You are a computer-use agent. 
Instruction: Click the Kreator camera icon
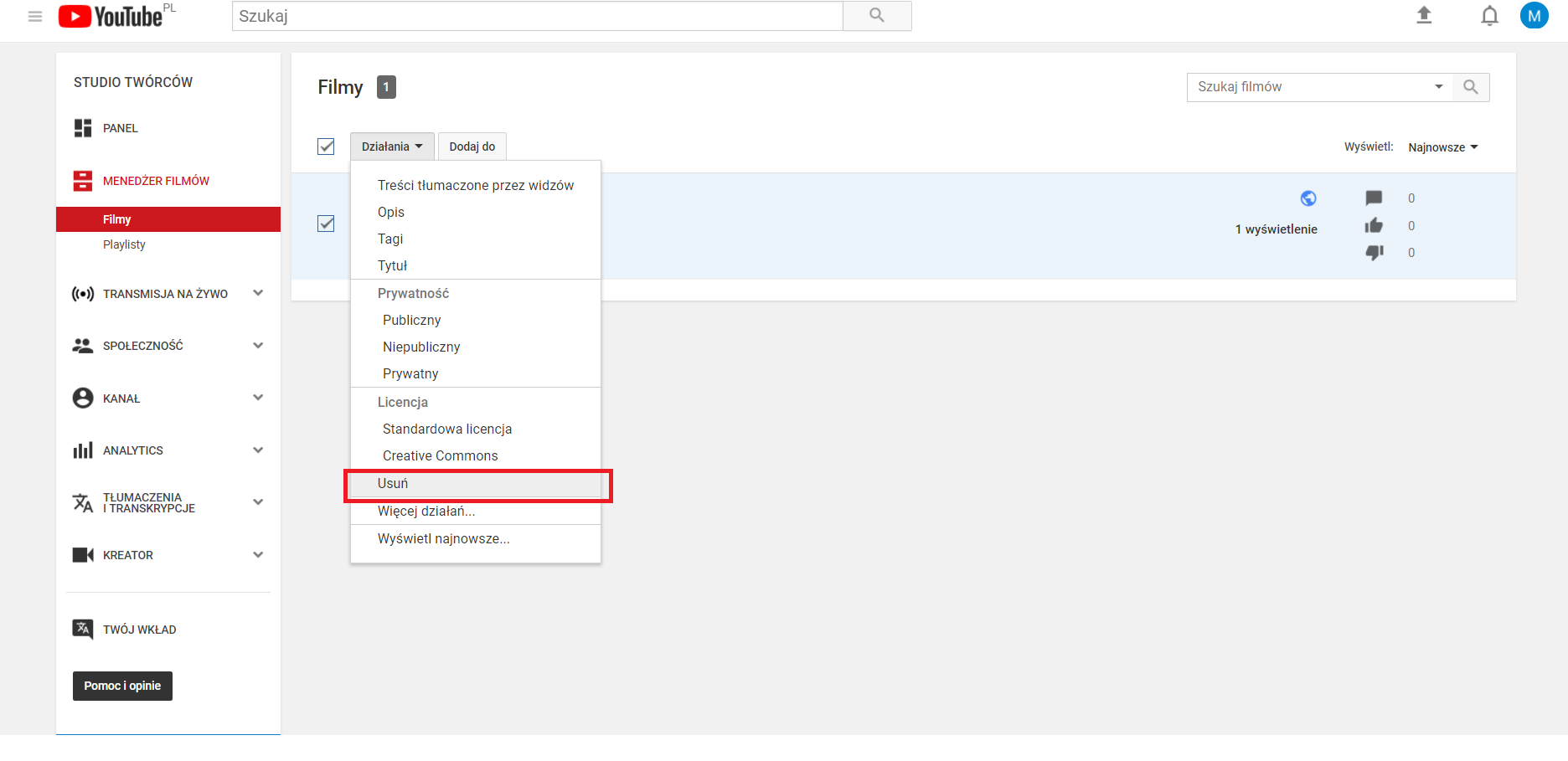point(83,555)
